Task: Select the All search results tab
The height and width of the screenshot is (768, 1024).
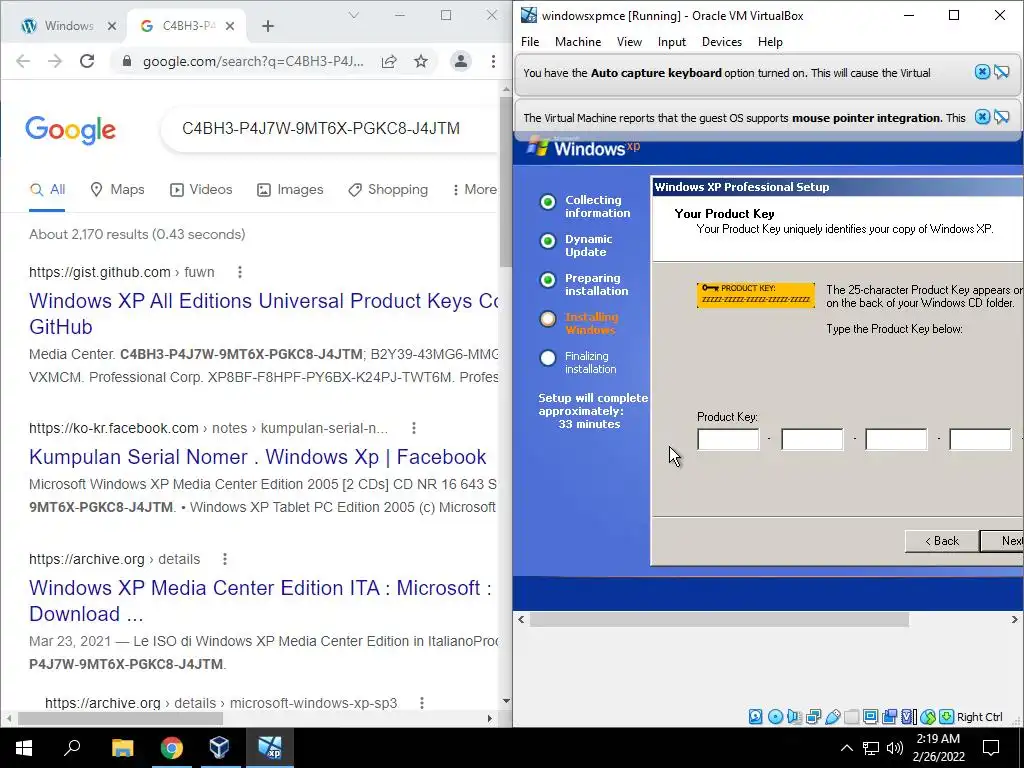Action: (x=48, y=189)
